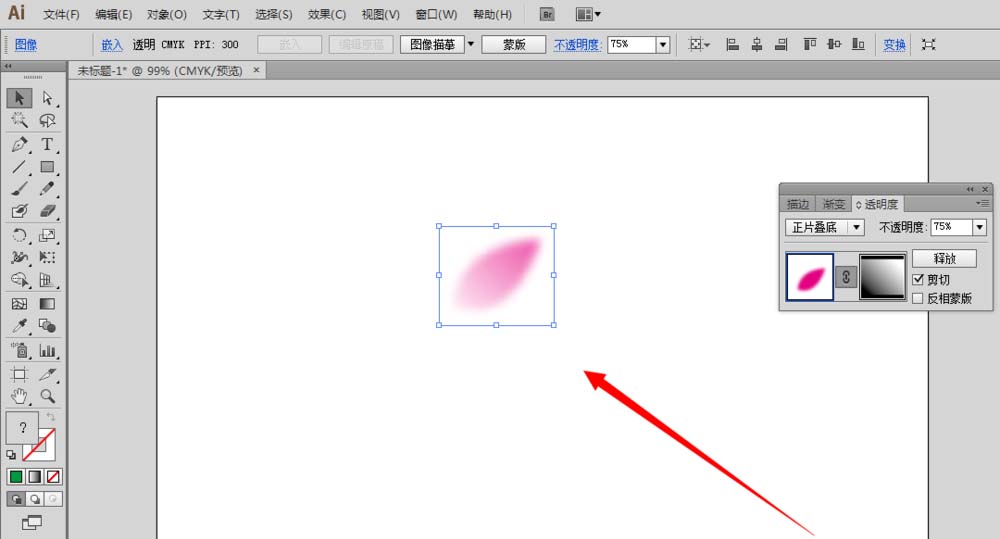Select the Selection tool (black arrow)
This screenshot has width=1000, height=539.
pos(19,98)
